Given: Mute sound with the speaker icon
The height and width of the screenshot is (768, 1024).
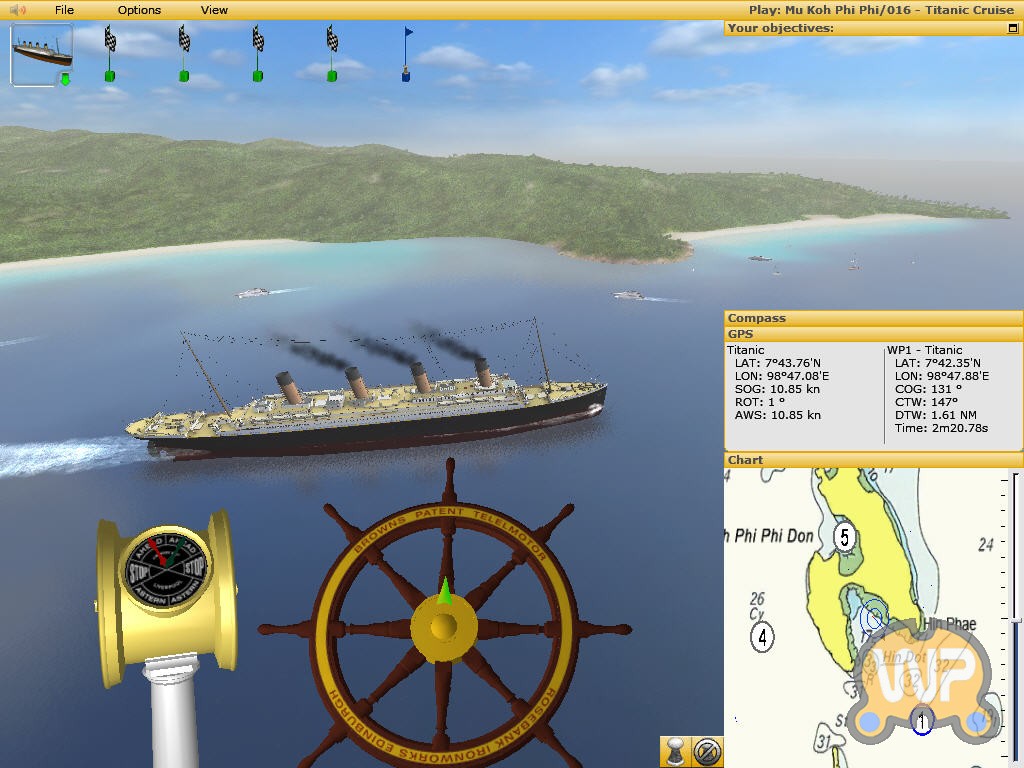Looking at the screenshot, I should coord(17,10).
